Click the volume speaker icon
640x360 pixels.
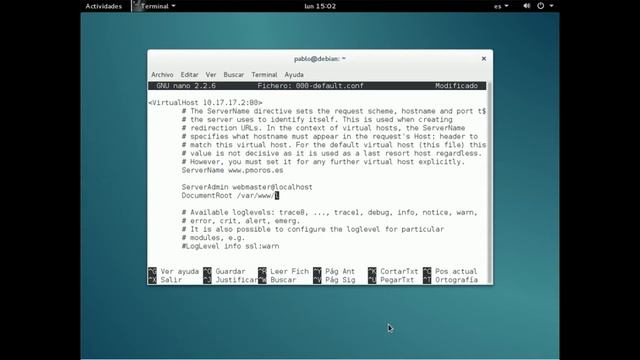pos(527,6)
